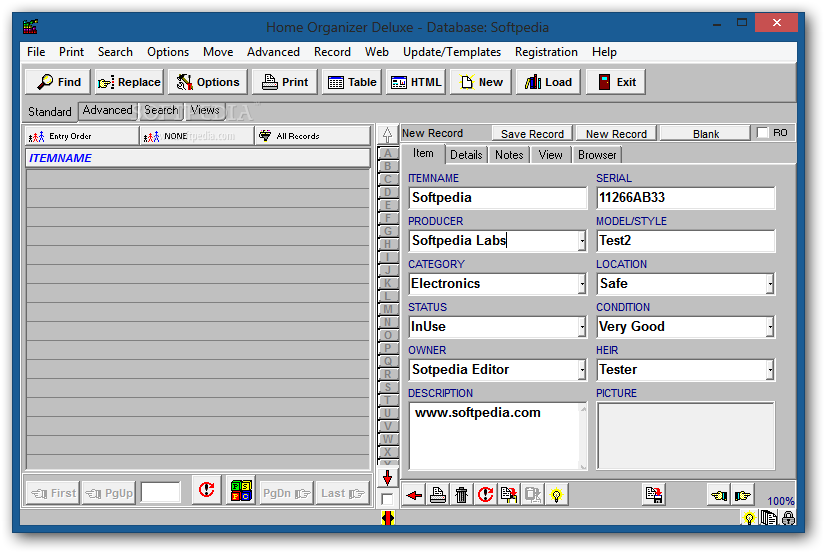
Task: Open the Replace tool
Action: click(x=129, y=82)
